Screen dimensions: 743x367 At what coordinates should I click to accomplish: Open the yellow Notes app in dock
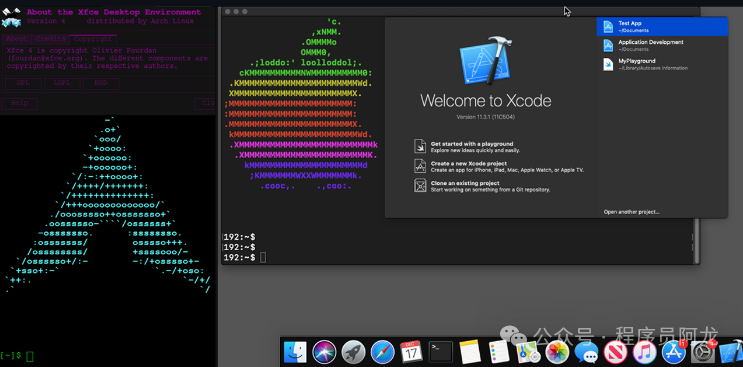pos(470,352)
